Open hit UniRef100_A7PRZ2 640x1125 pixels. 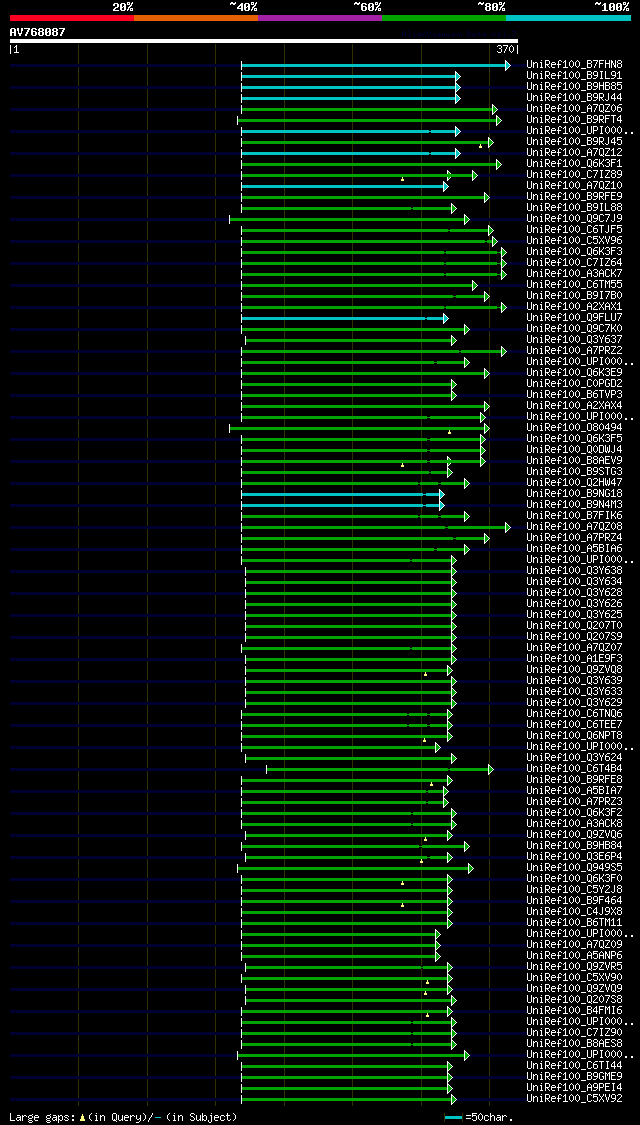pyautogui.click(x=574, y=351)
